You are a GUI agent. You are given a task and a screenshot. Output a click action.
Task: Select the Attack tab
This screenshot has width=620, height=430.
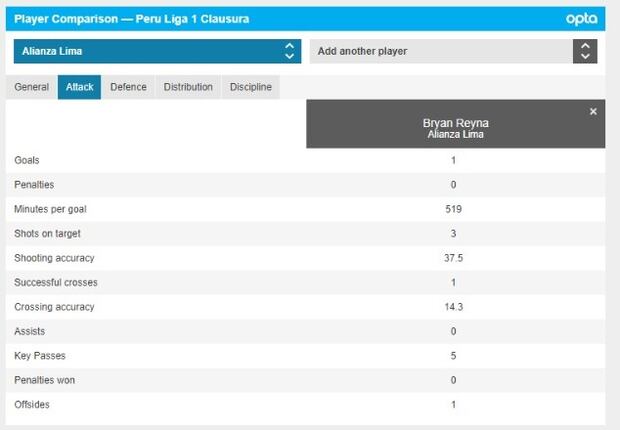[x=79, y=87]
